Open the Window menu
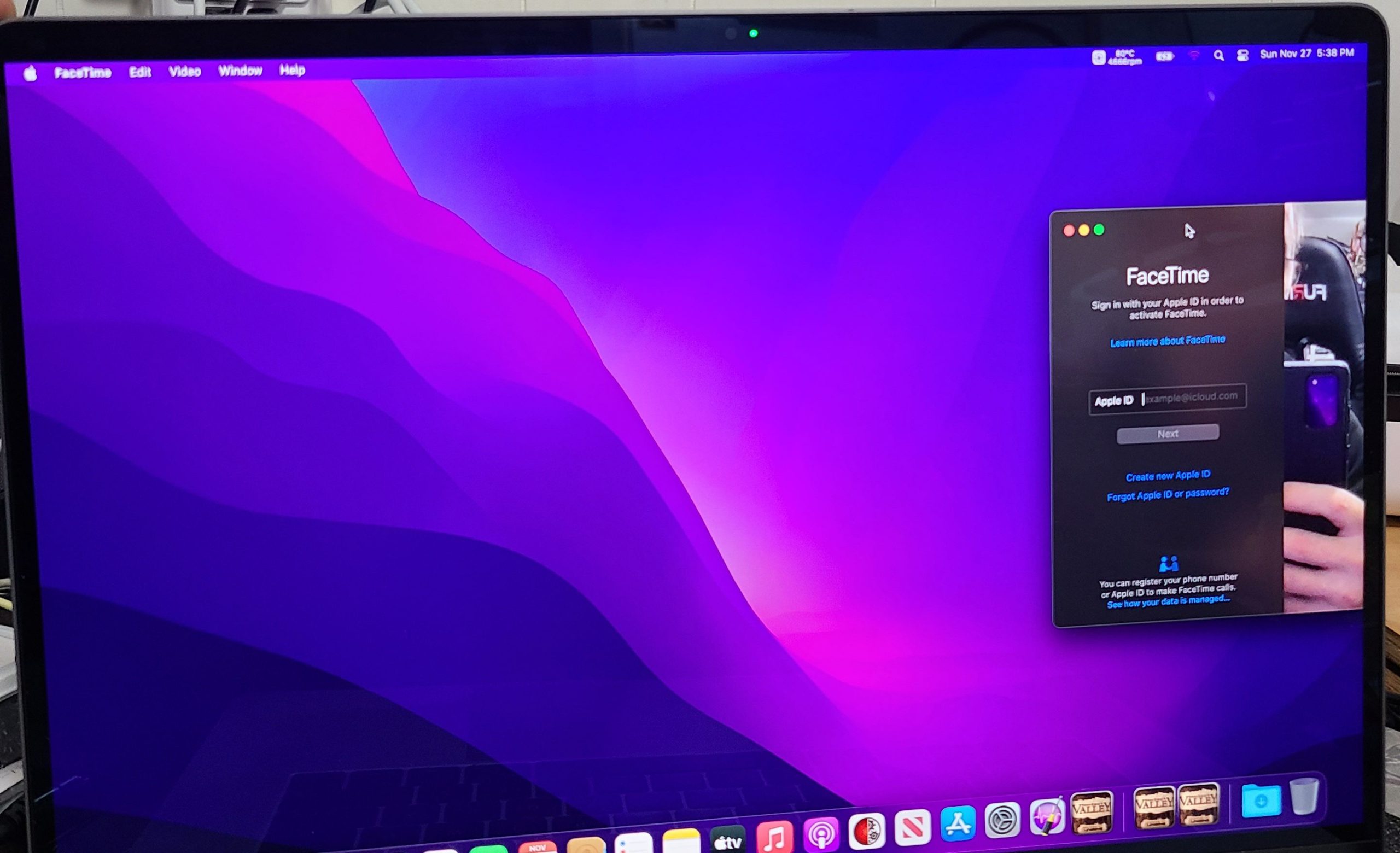Screen dimensions: 1400x853 240,71
